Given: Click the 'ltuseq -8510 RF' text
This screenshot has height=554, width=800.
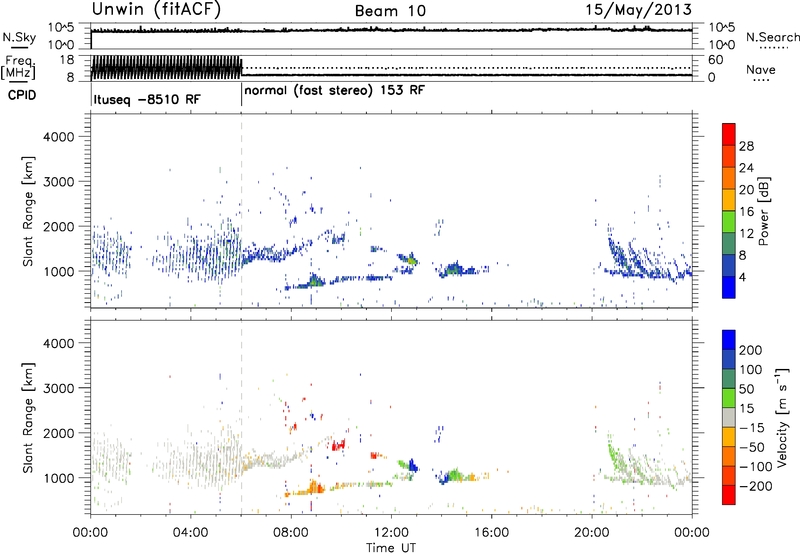Looking at the screenshot, I should [x=147, y=99].
